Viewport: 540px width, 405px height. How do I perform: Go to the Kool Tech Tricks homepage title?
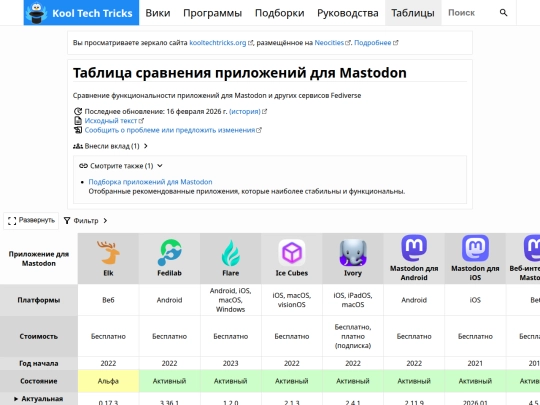tap(92, 13)
